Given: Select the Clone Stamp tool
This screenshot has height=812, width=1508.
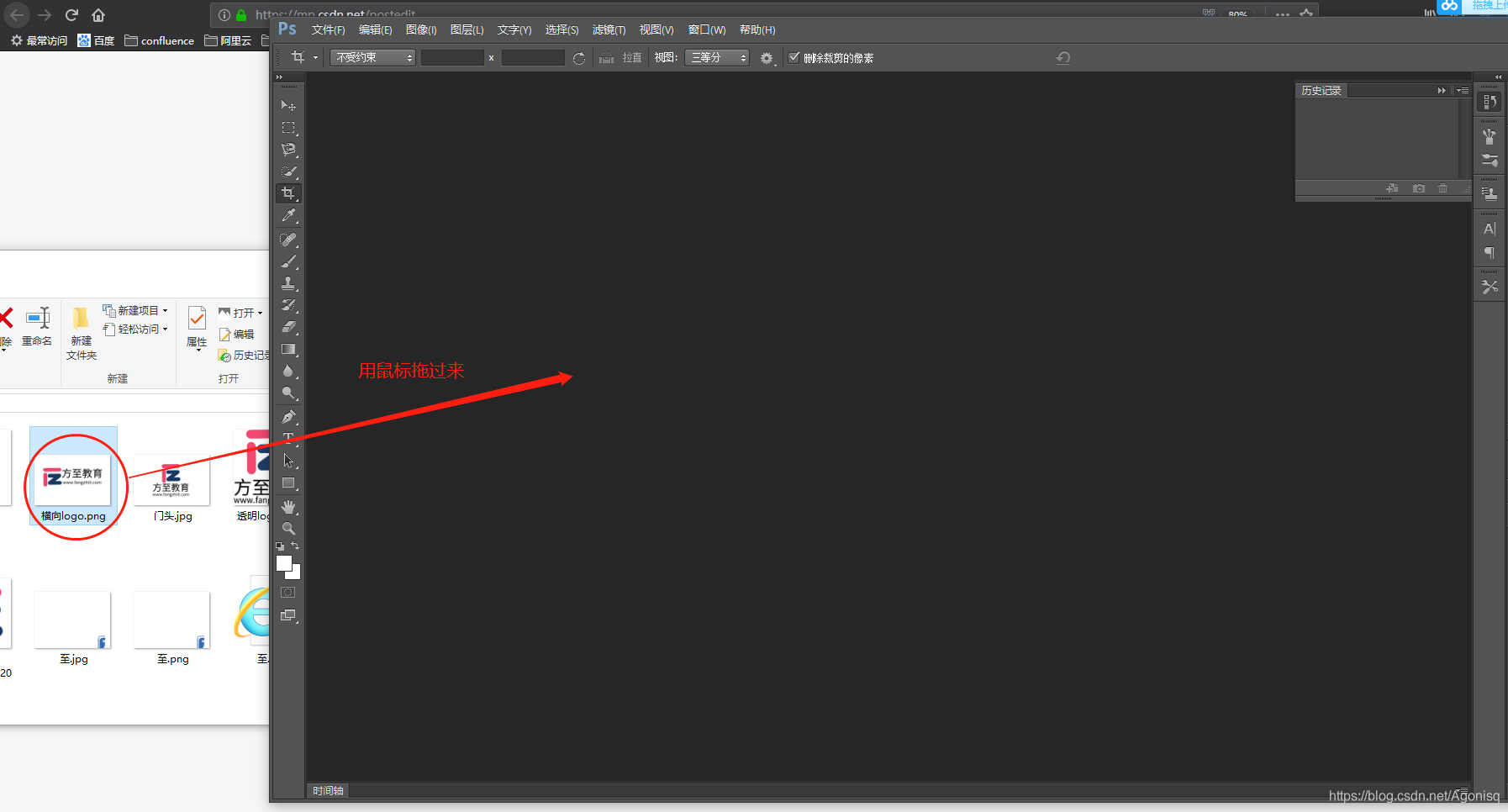Looking at the screenshot, I should pyautogui.click(x=288, y=283).
